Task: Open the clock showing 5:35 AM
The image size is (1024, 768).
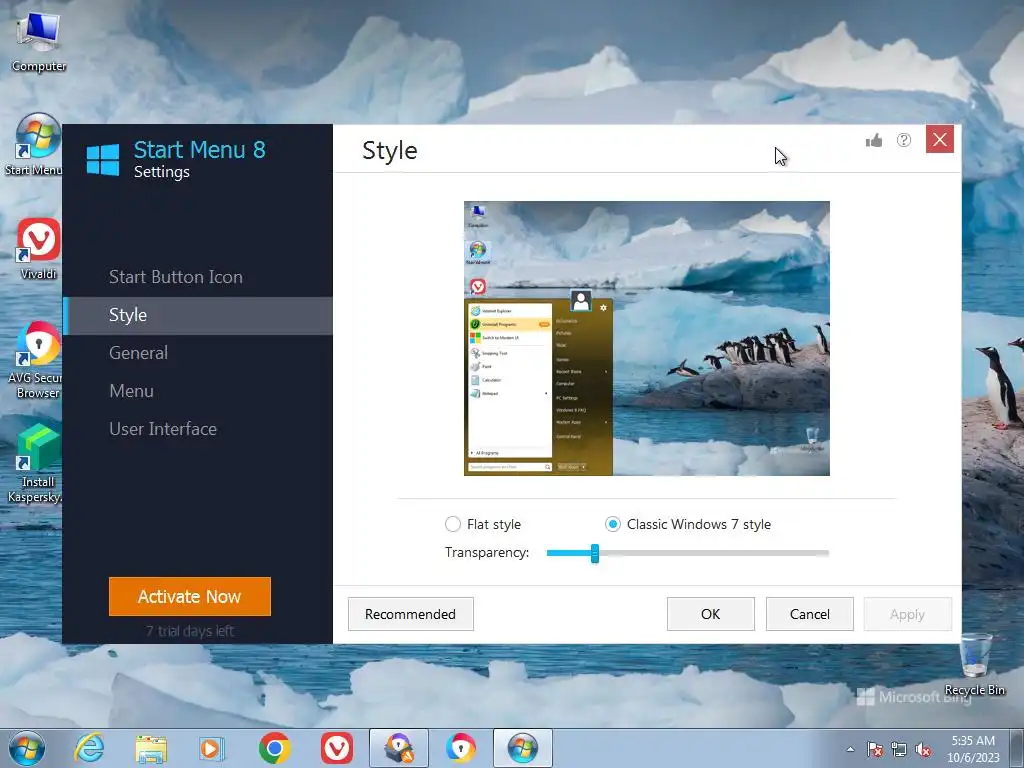Action: point(973,749)
